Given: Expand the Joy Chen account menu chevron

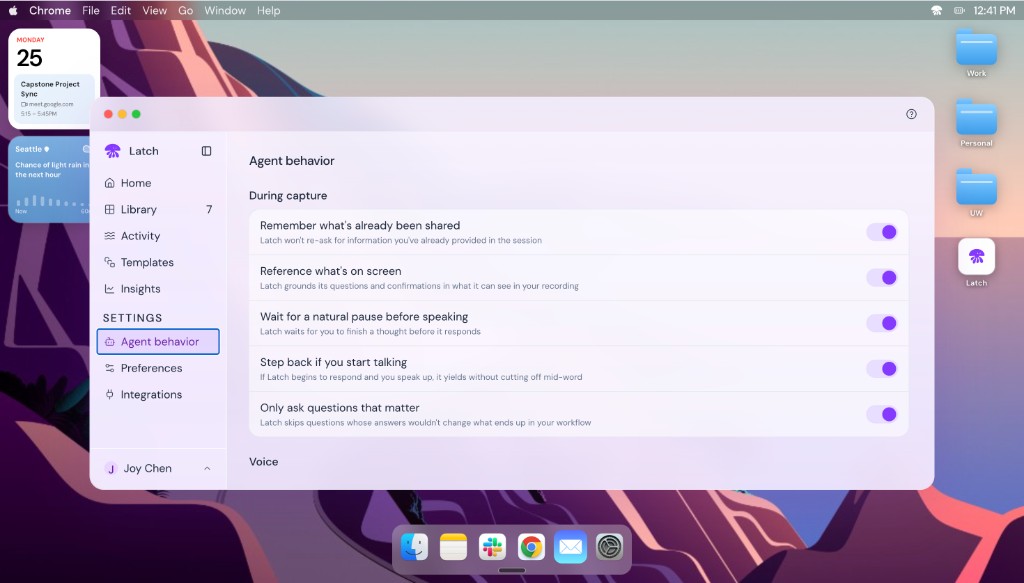Looking at the screenshot, I should coord(207,468).
